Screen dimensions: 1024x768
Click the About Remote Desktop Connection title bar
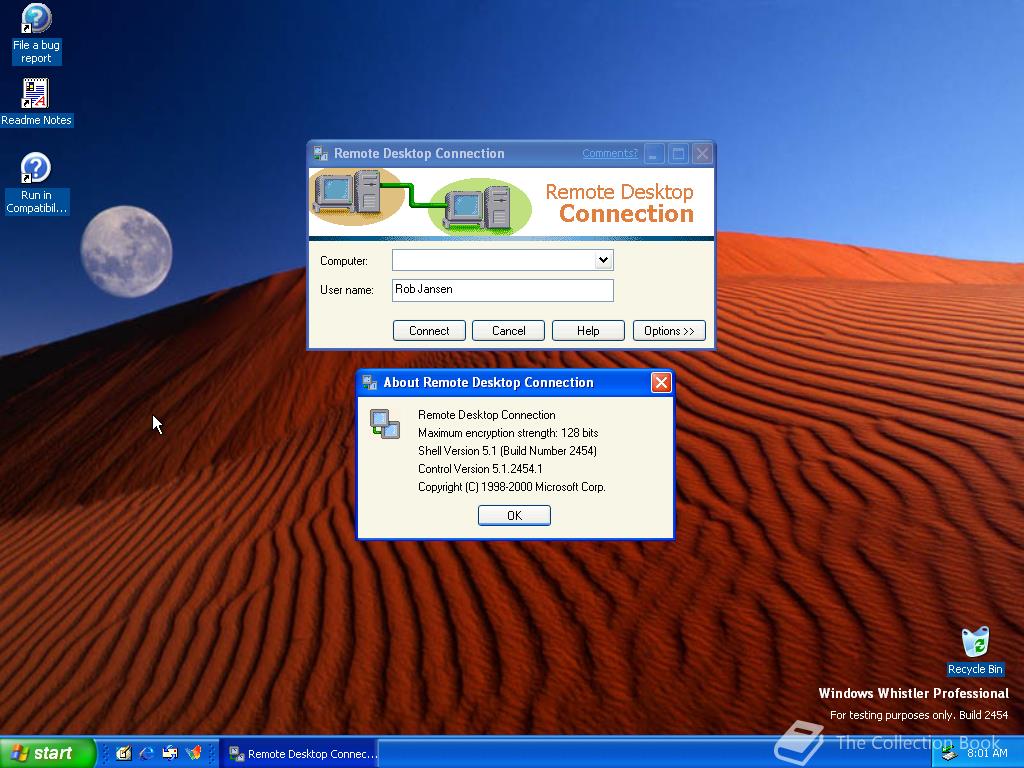(516, 382)
